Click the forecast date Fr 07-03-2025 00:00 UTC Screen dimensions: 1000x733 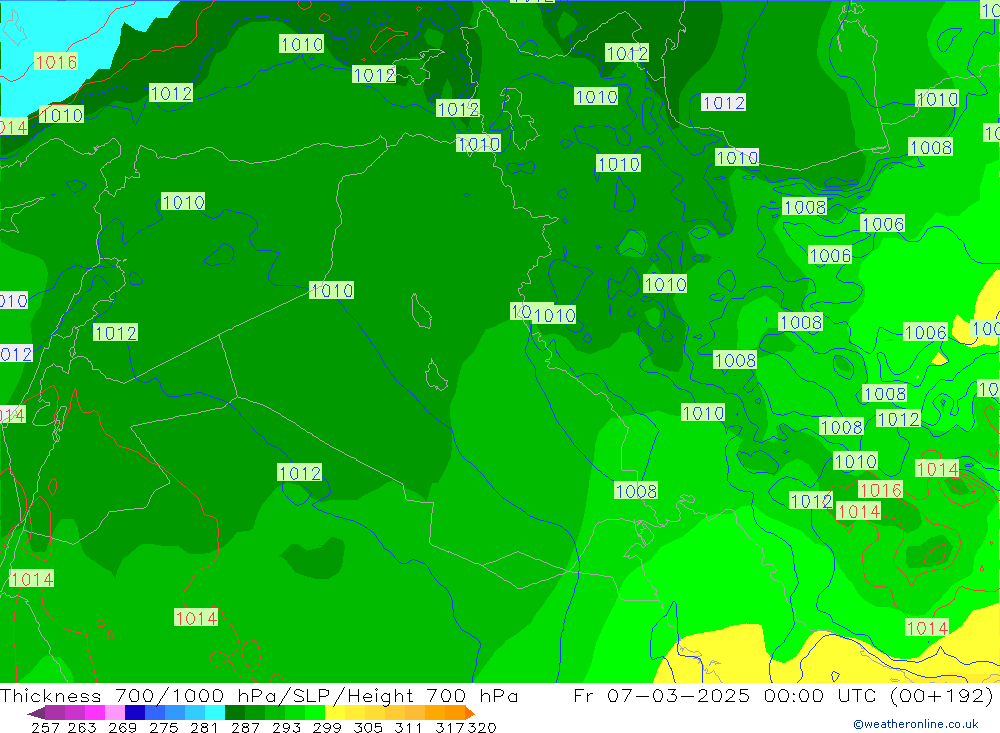[x=726, y=695]
